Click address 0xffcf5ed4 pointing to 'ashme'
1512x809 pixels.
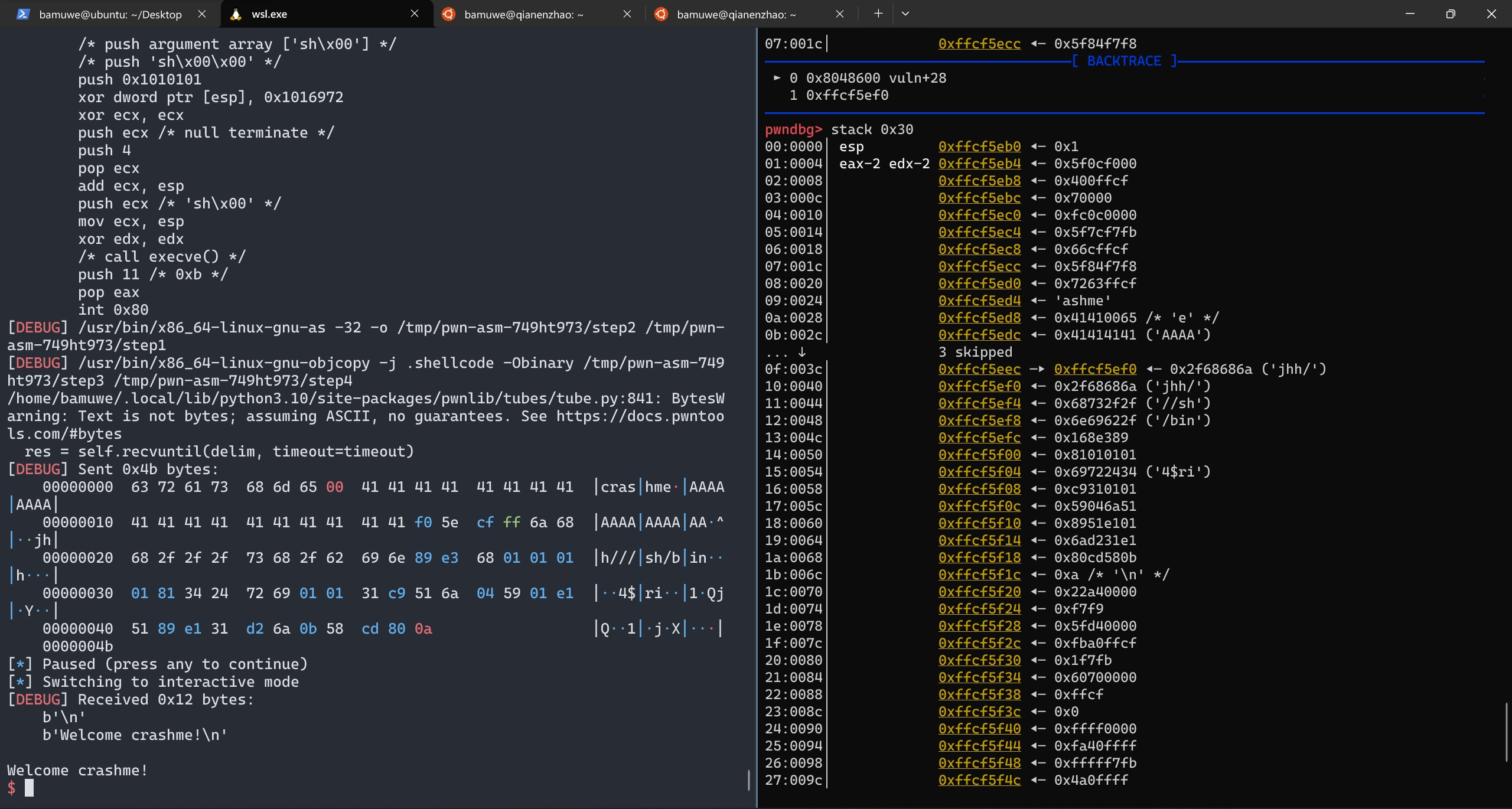(x=979, y=301)
